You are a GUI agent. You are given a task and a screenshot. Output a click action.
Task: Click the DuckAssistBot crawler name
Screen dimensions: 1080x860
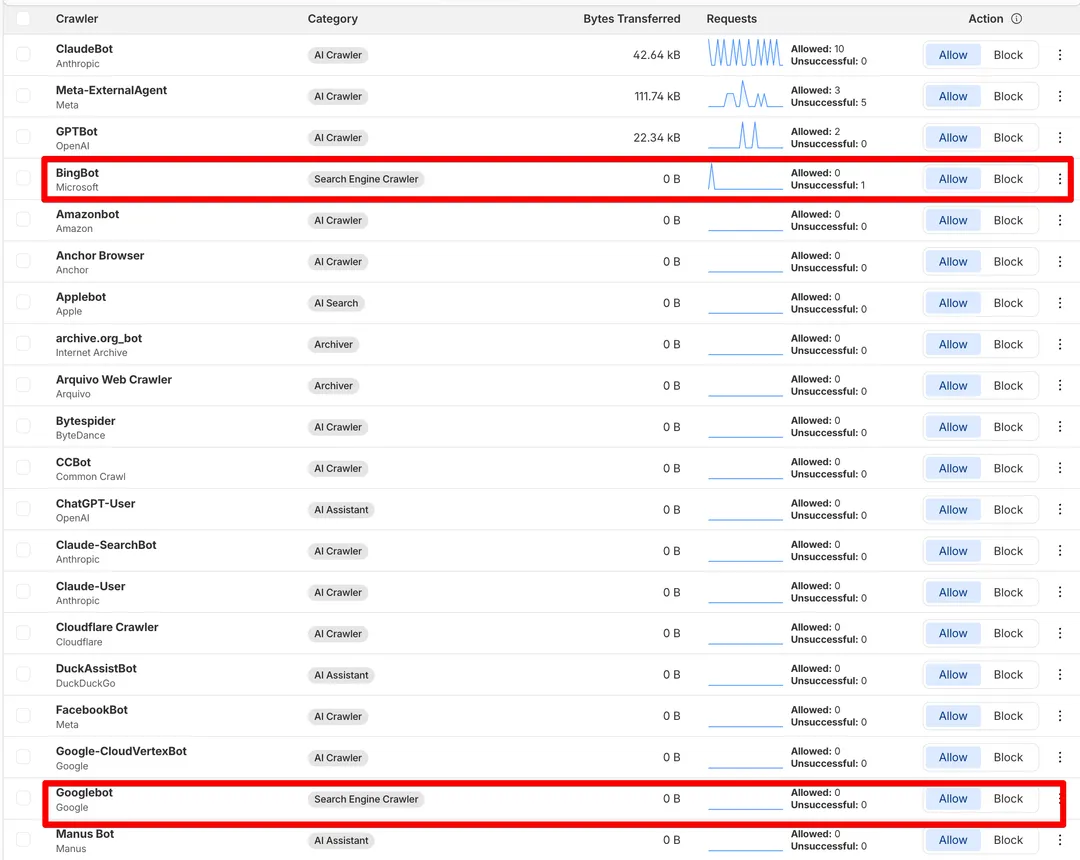click(x=96, y=669)
